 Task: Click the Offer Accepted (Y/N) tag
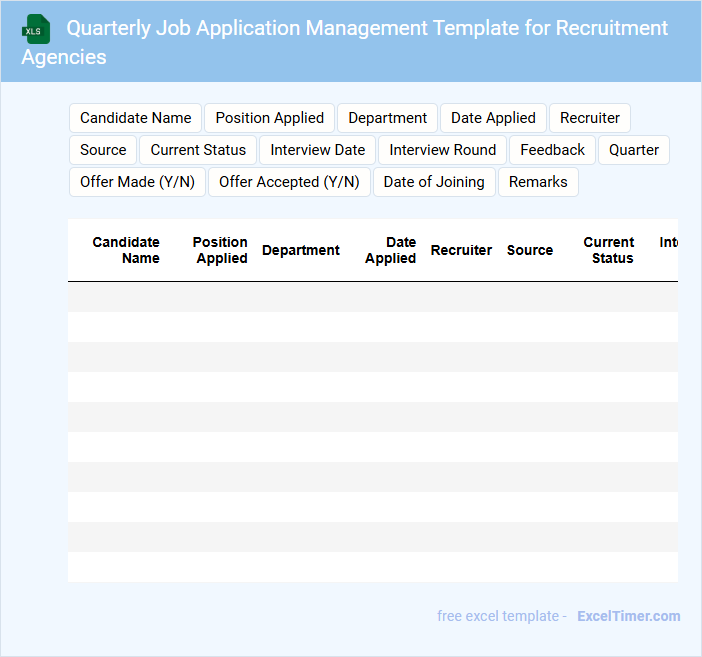point(289,182)
